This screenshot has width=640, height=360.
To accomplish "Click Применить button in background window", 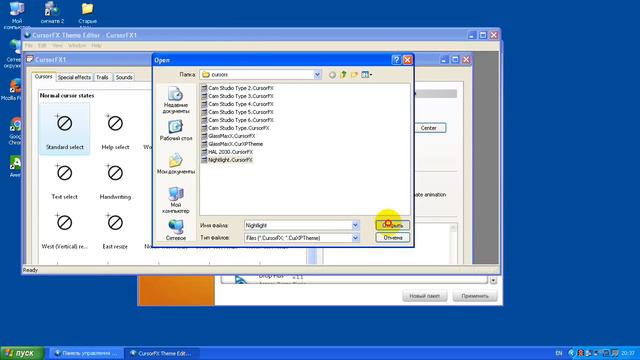I will coord(475,296).
